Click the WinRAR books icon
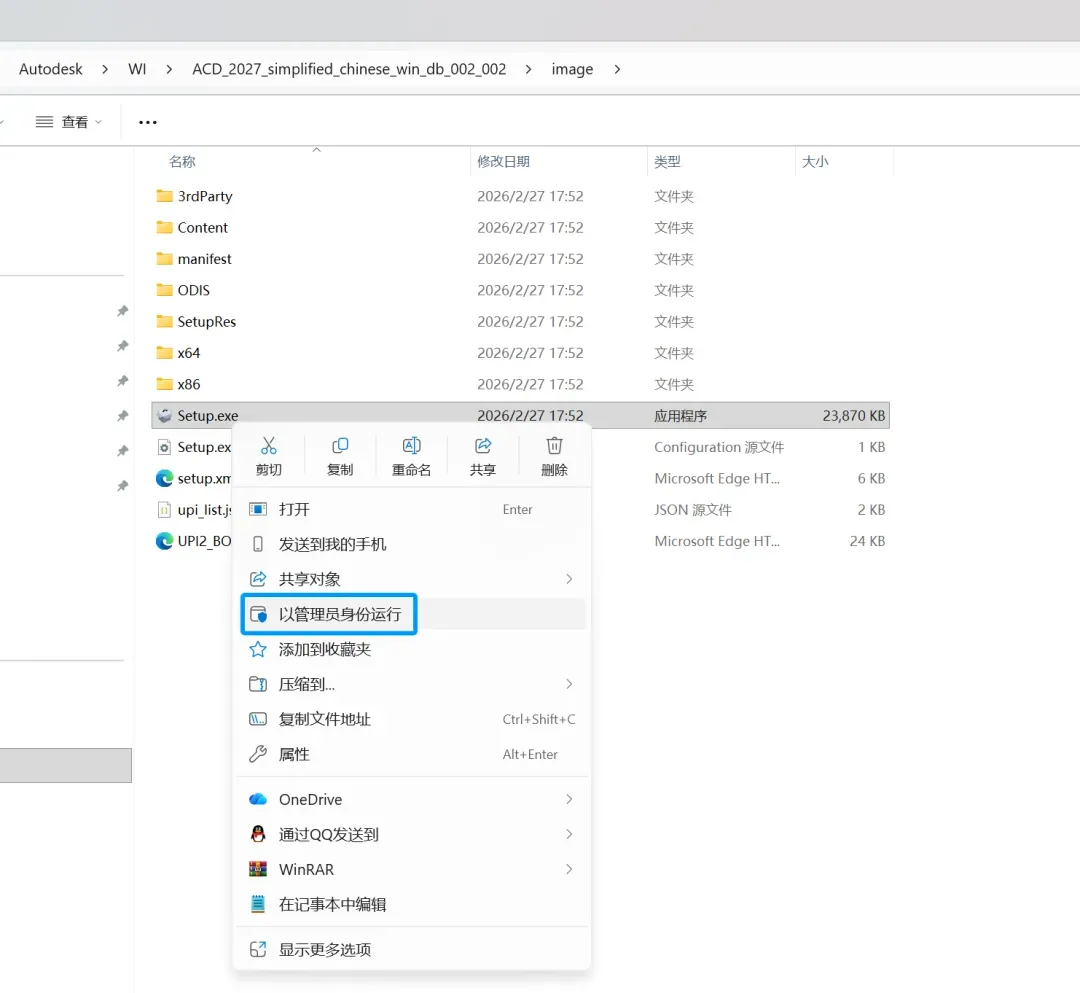Viewport: 1080px width, 993px height. click(x=258, y=869)
